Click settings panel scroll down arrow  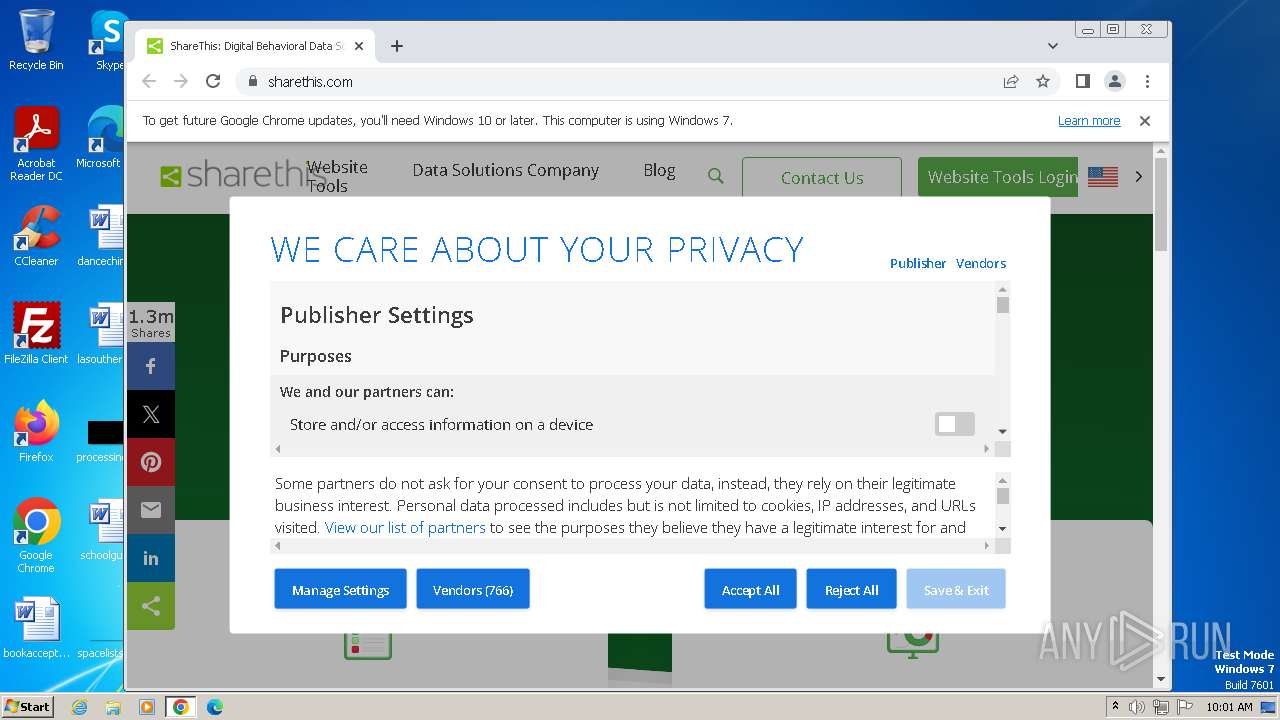point(1003,433)
